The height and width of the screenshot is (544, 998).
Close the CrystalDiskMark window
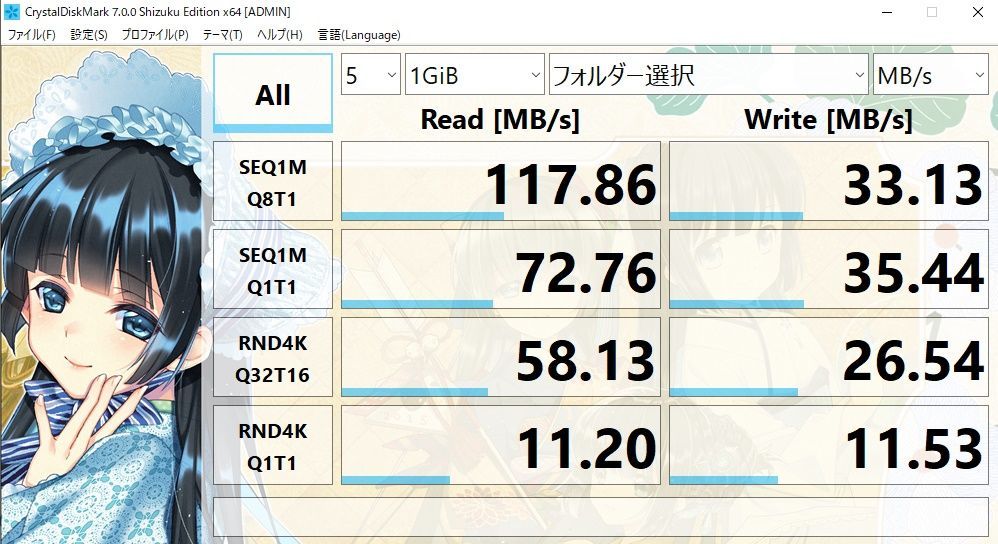[978, 12]
